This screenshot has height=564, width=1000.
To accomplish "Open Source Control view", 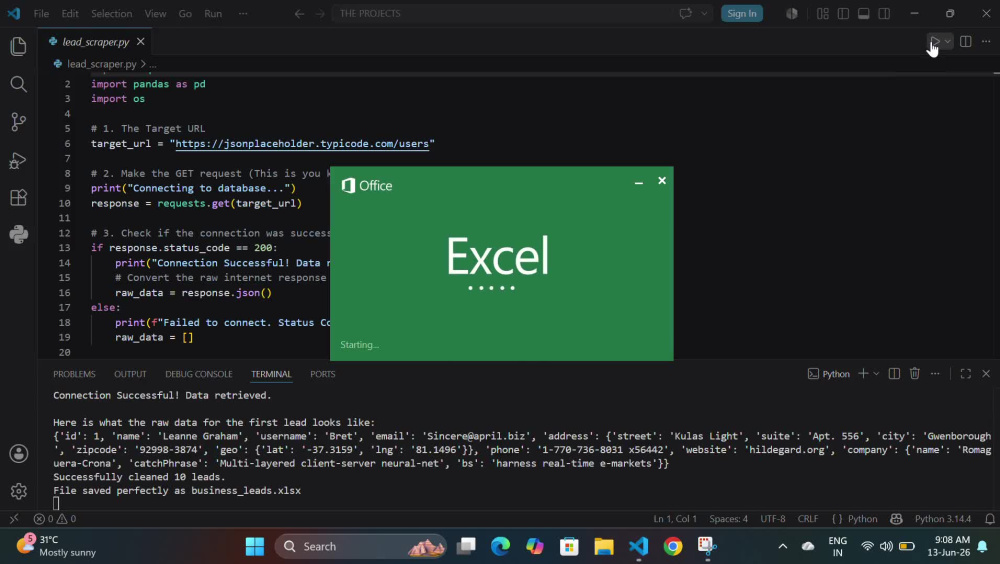I will click(18, 122).
